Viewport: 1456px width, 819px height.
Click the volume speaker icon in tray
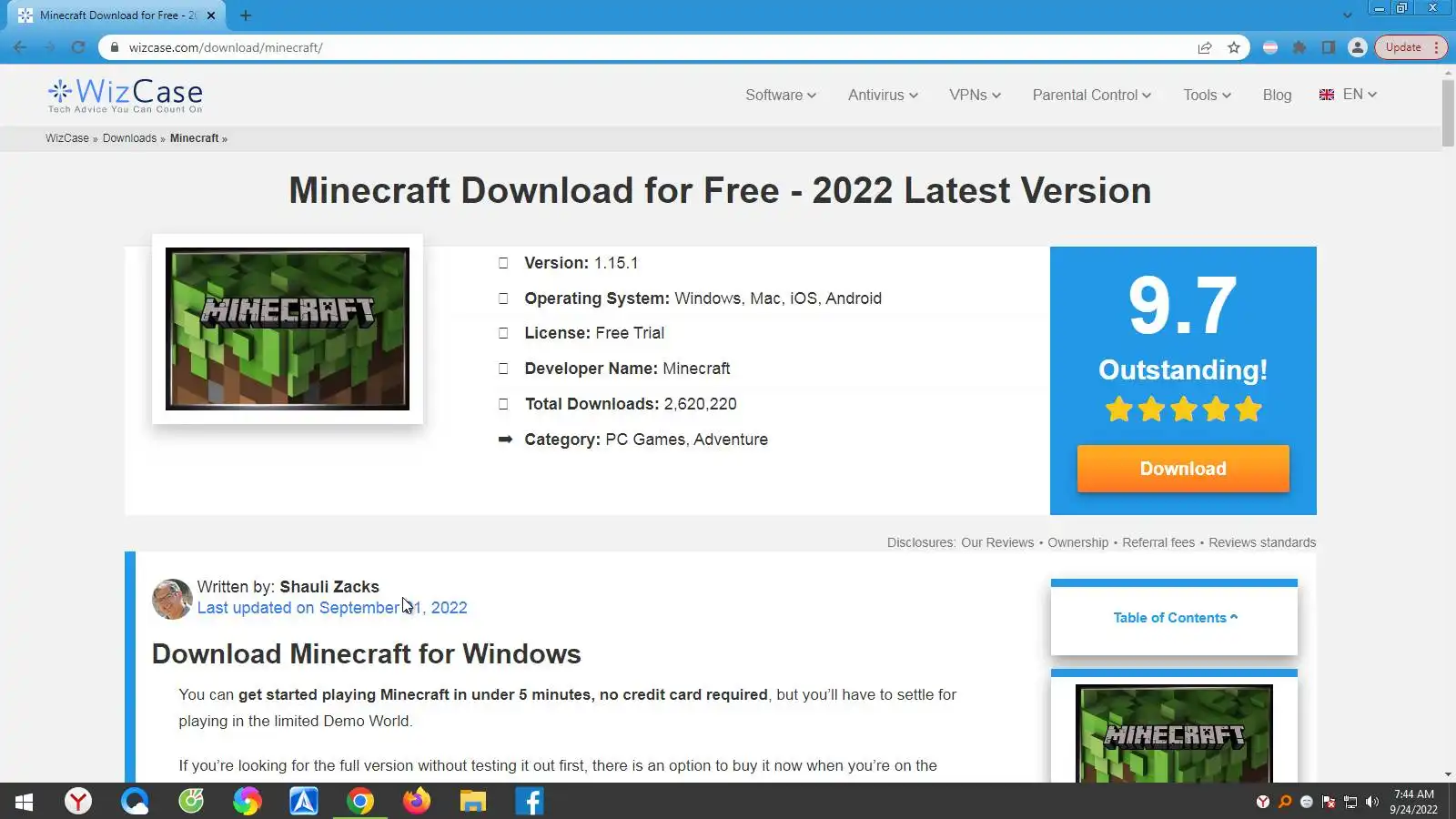(1372, 802)
